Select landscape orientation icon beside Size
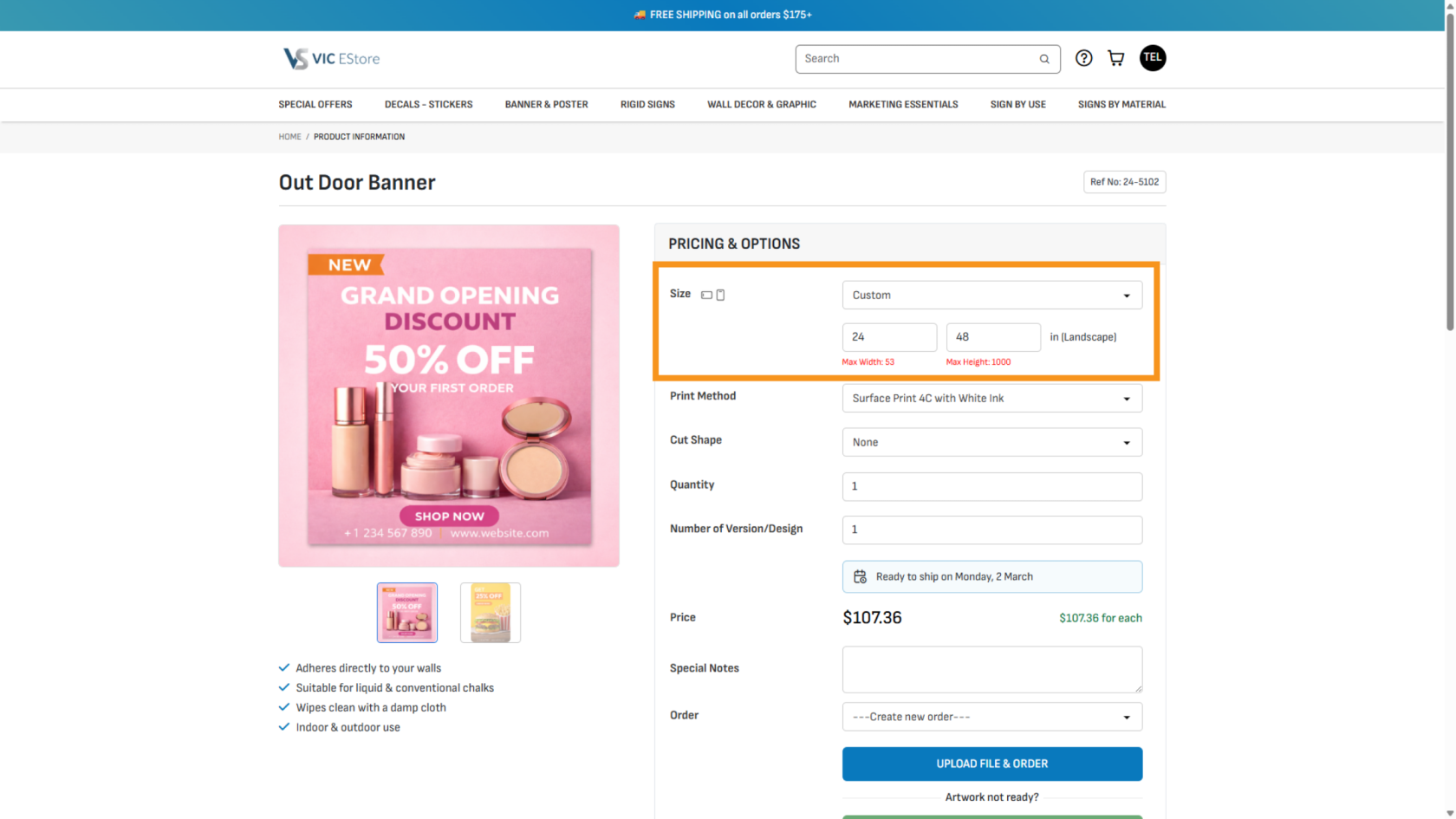 point(706,296)
